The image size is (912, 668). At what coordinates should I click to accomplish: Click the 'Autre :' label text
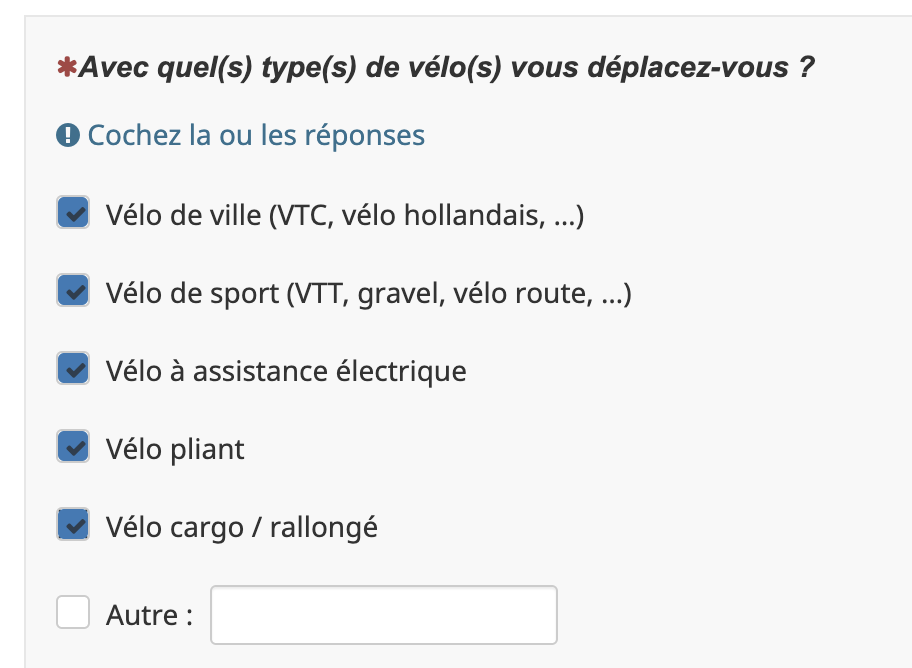[x=149, y=614]
